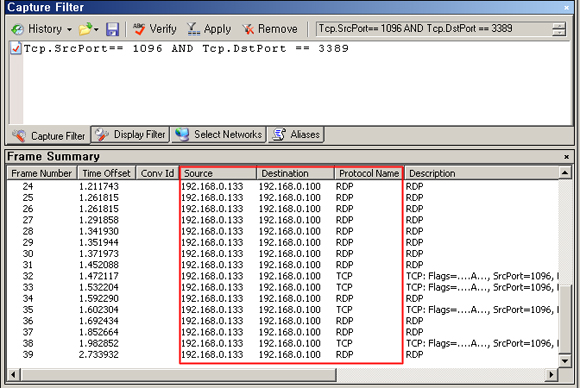Close the Frame Summary pane

[x=566, y=157]
